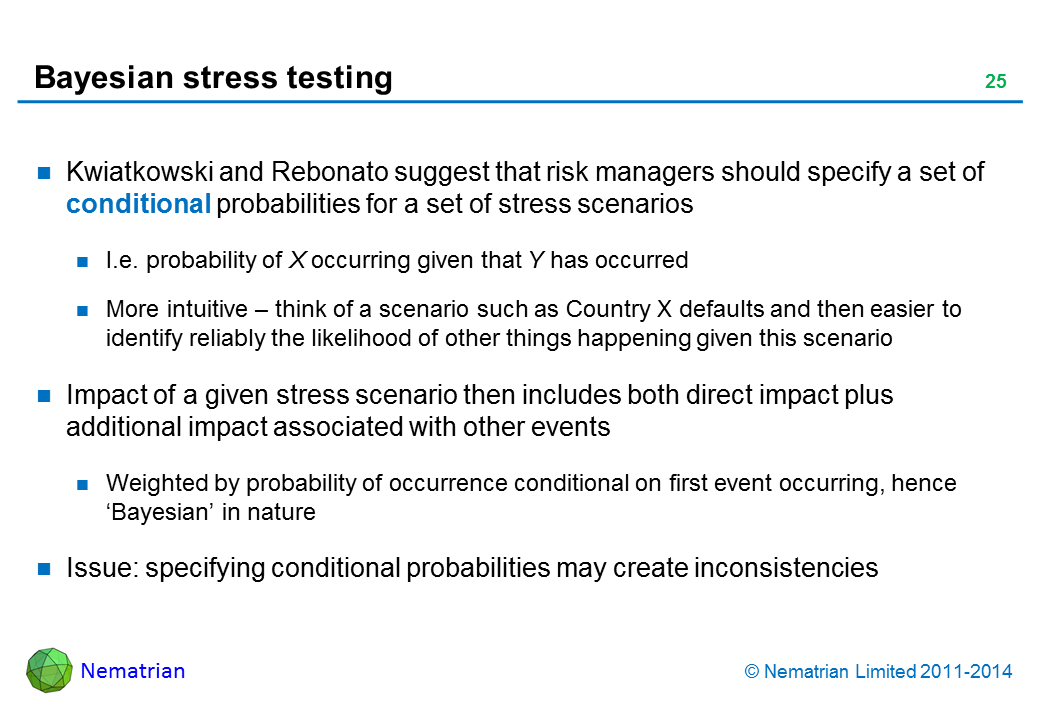Click the italic X in "probability of X occurring"
This screenshot has width=1040, height=720.
[296, 261]
